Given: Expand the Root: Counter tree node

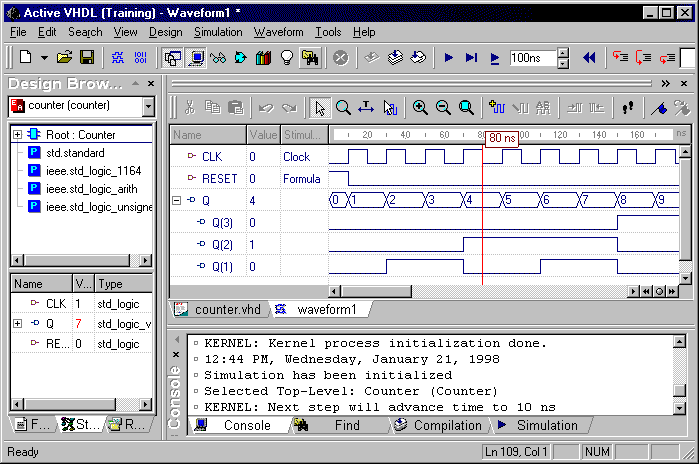Looking at the screenshot, I should click(x=17, y=134).
